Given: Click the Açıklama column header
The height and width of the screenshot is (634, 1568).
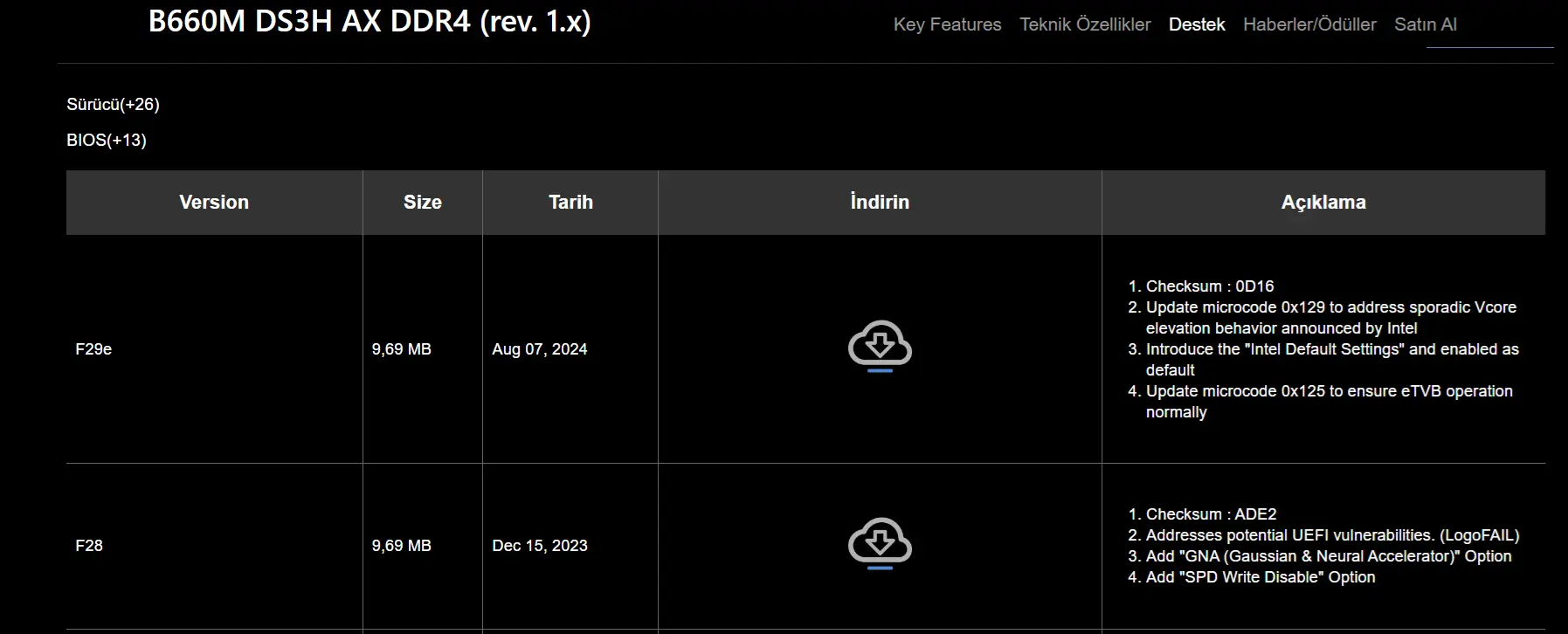Looking at the screenshot, I should (1323, 202).
